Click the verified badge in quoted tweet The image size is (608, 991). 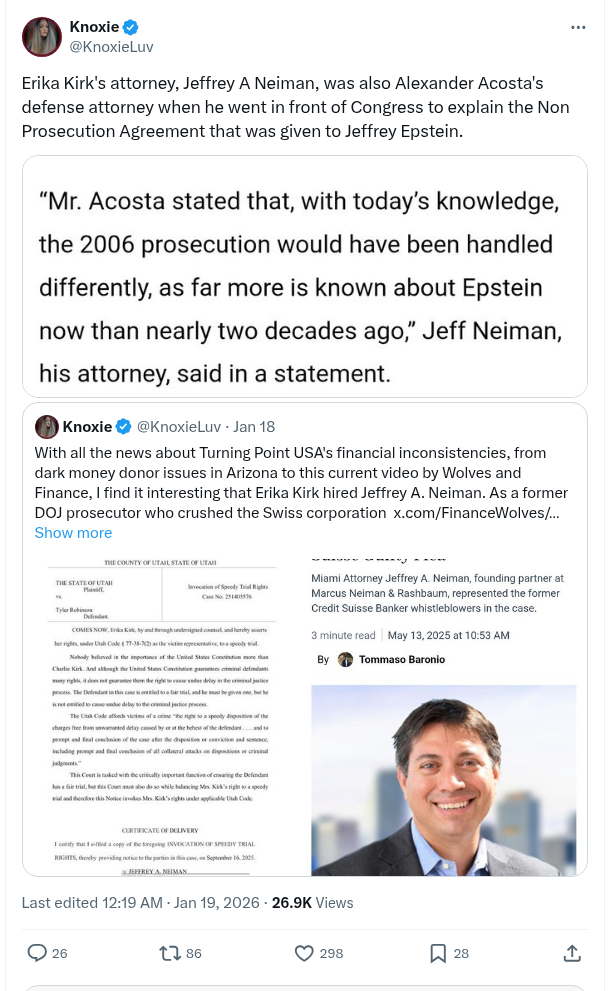click(124, 427)
